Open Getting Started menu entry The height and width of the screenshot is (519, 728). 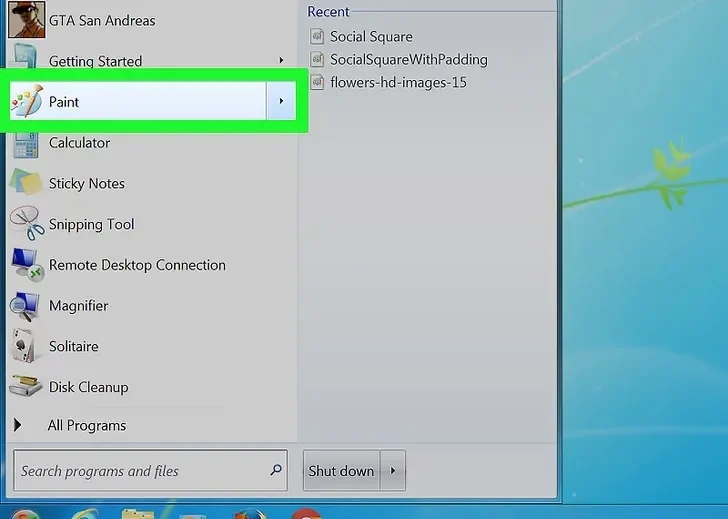tap(95, 61)
